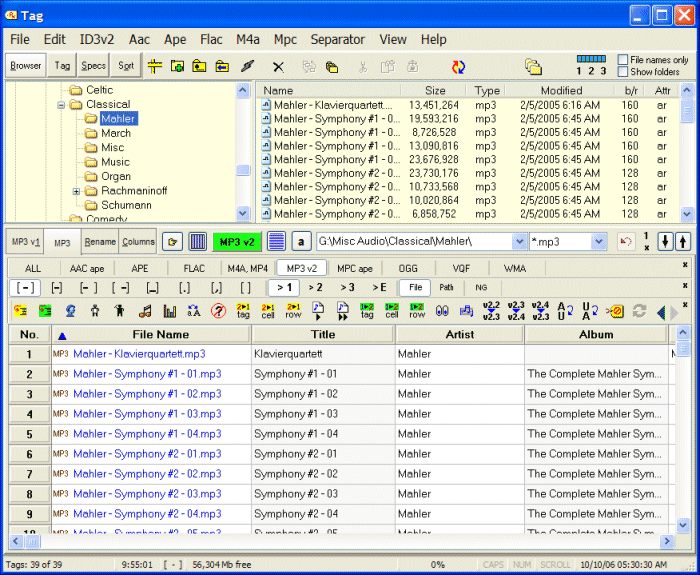Collapse the Classical folder tree node
Viewport: 700px width, 575px height.
click(61, 105)
